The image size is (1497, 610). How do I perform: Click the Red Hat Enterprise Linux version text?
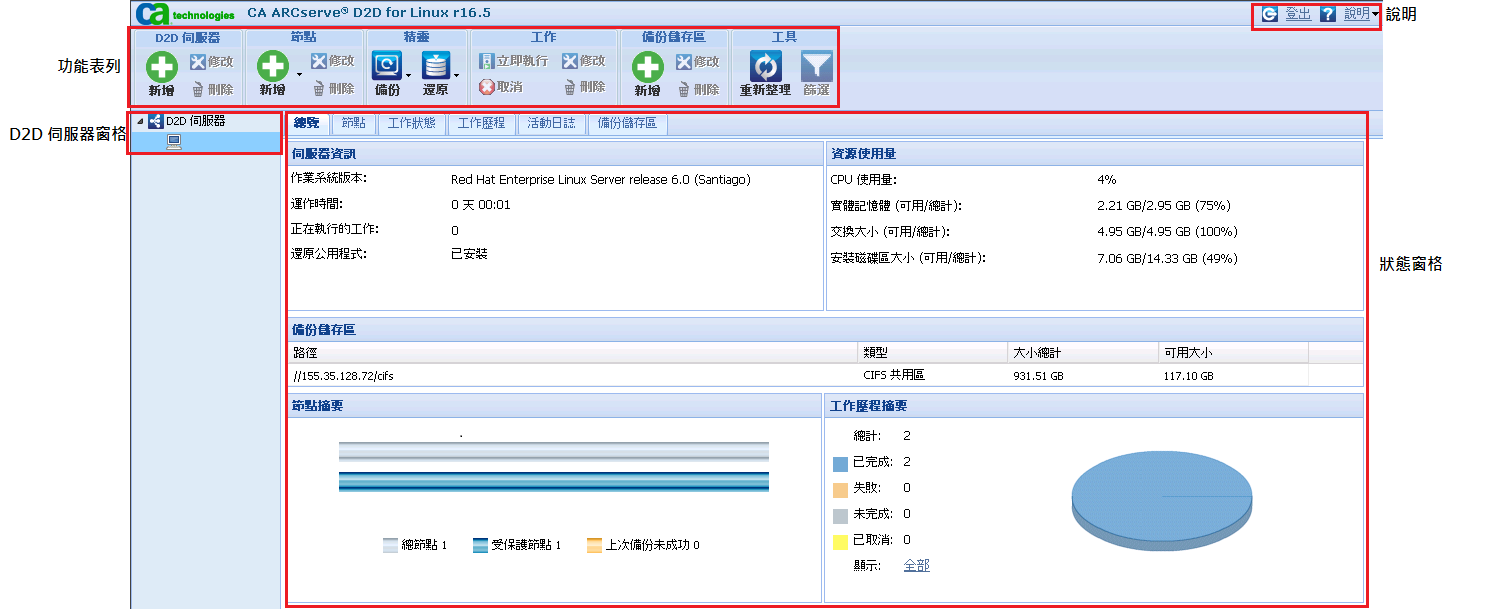tap(600, 180)
